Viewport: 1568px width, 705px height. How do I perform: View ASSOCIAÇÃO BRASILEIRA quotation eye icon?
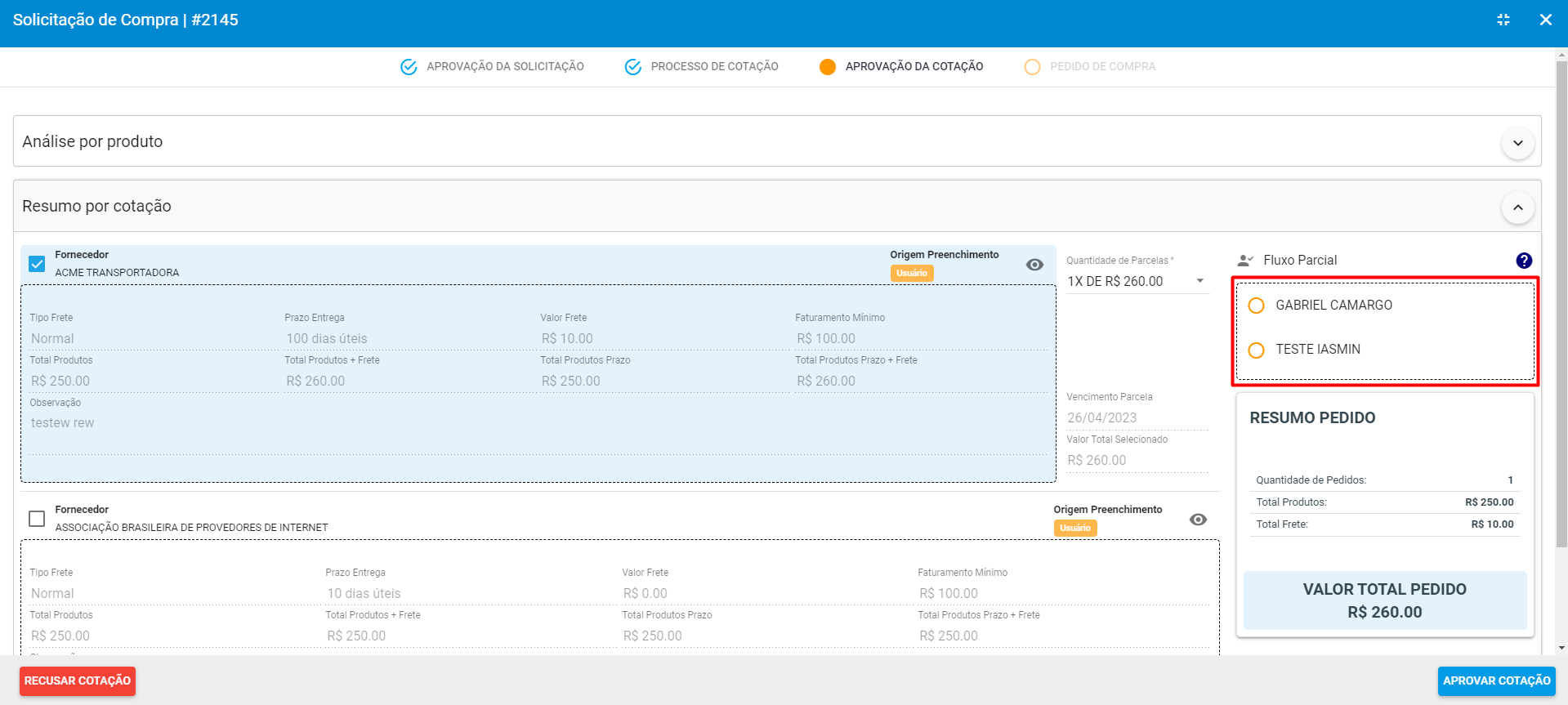(1198, 520)
